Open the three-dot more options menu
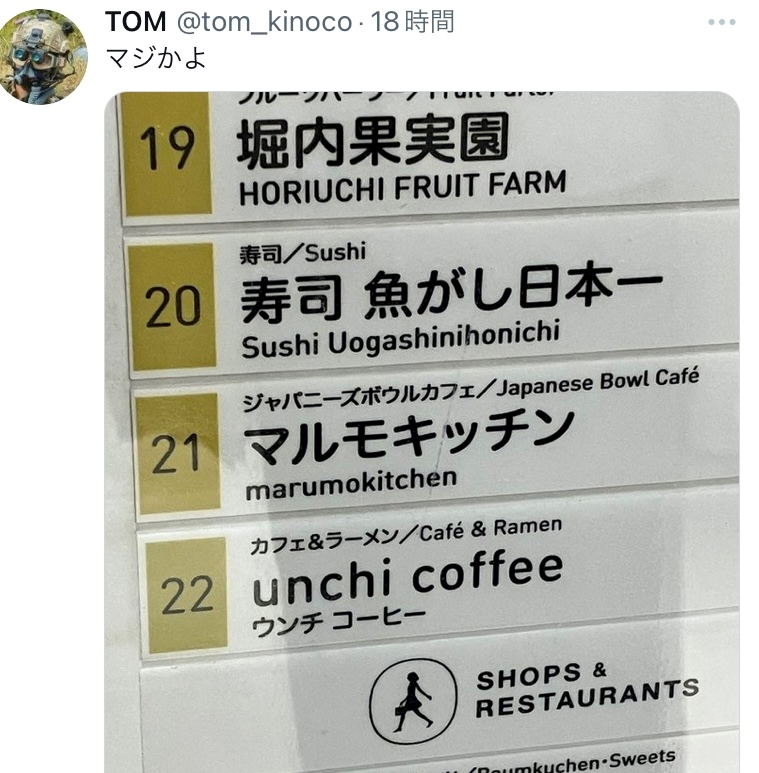Viewport: 759px width, 773px height. click(x=722, y=22)
